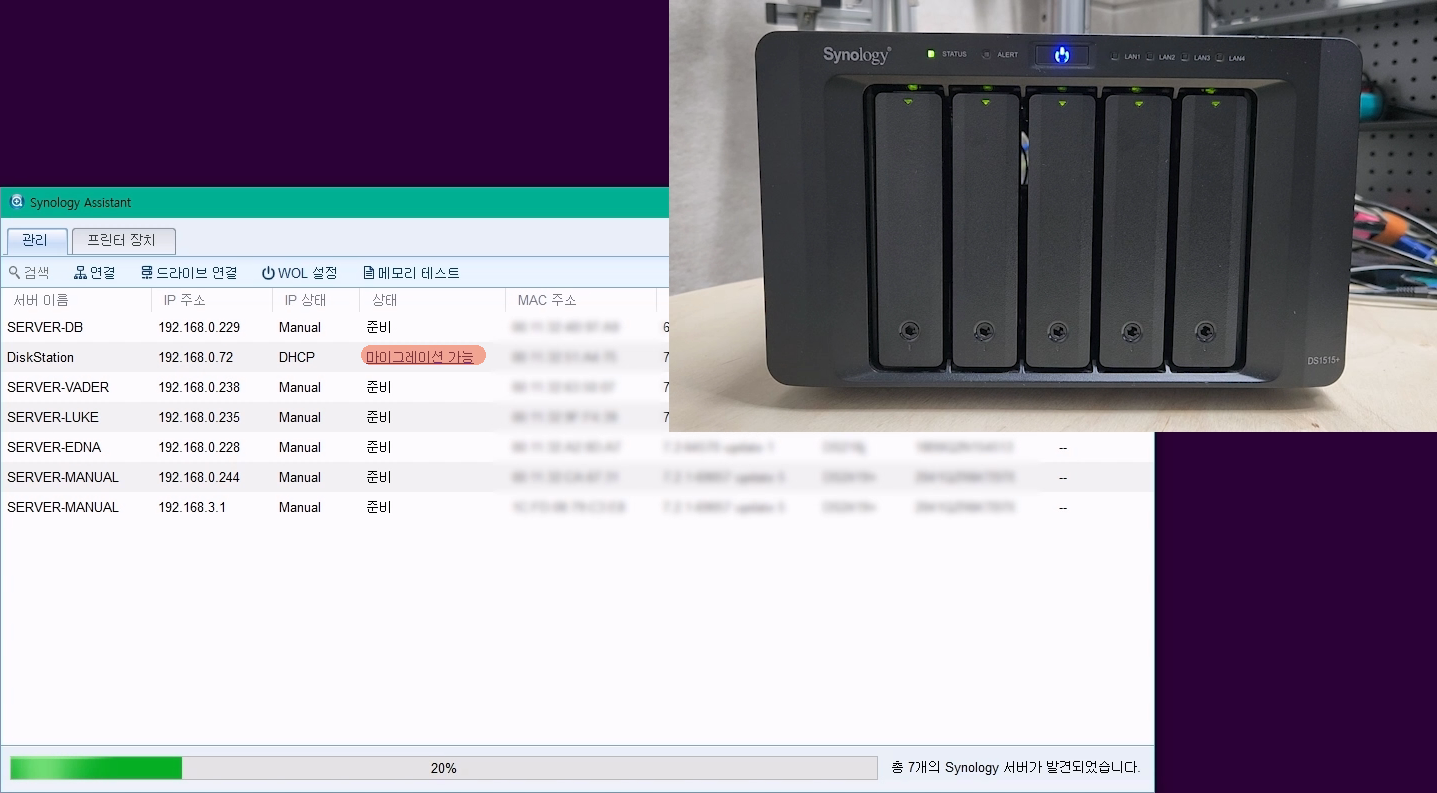
Task: Click the 검색 (Search) magnifier icon
Action: [x=15, y=273]
